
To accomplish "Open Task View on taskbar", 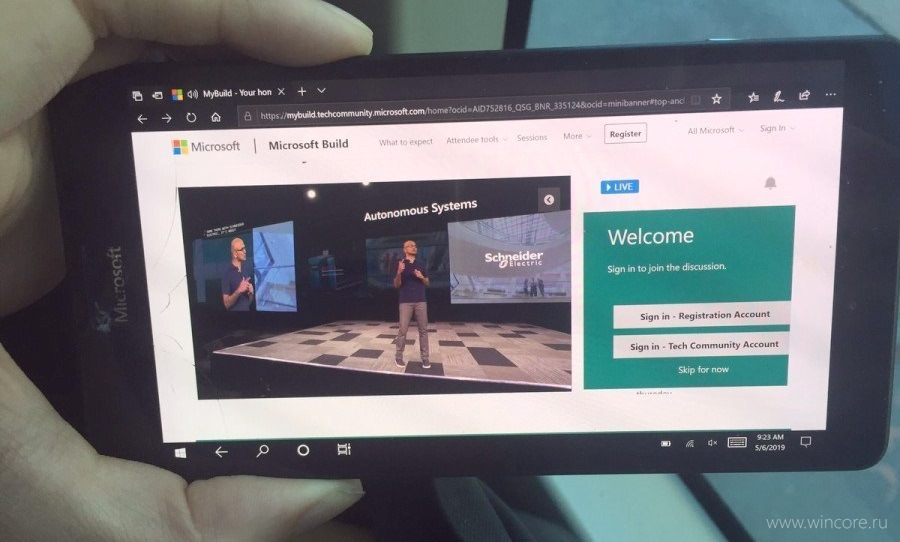I will (344, 449).
